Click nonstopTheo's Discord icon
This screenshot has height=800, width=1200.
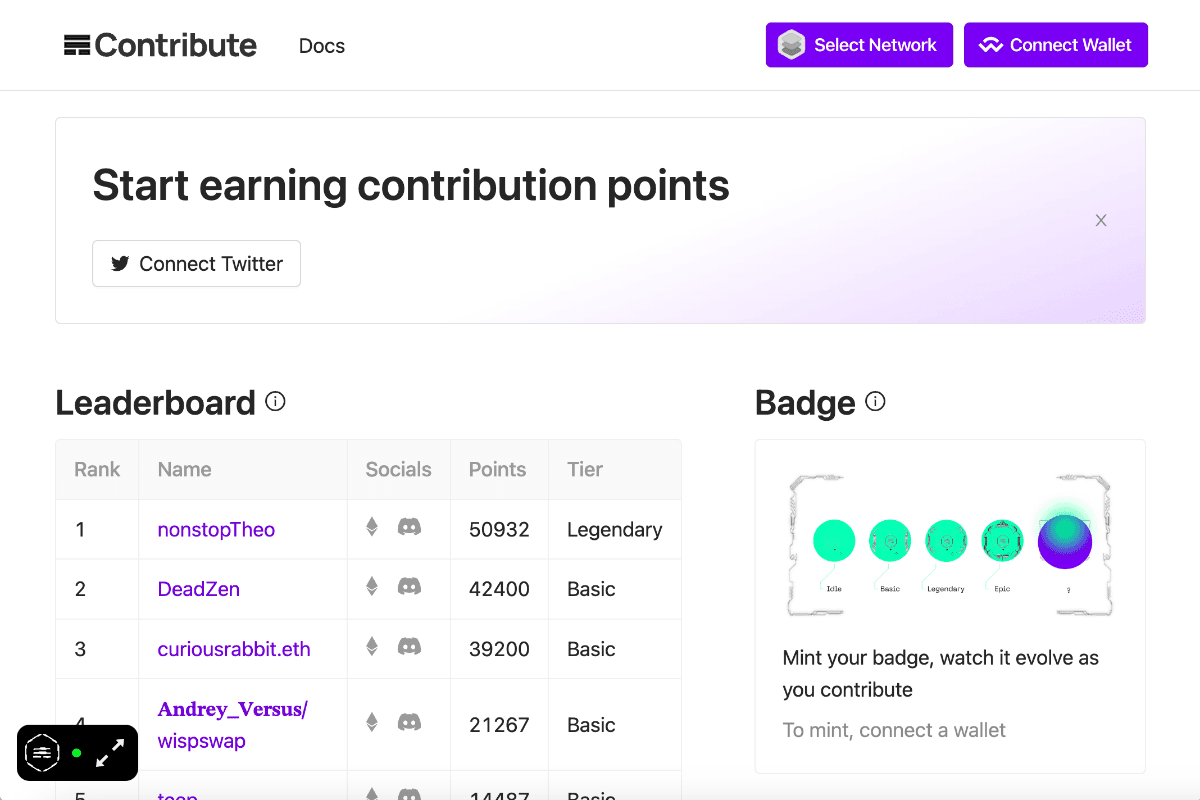point(409,527)
